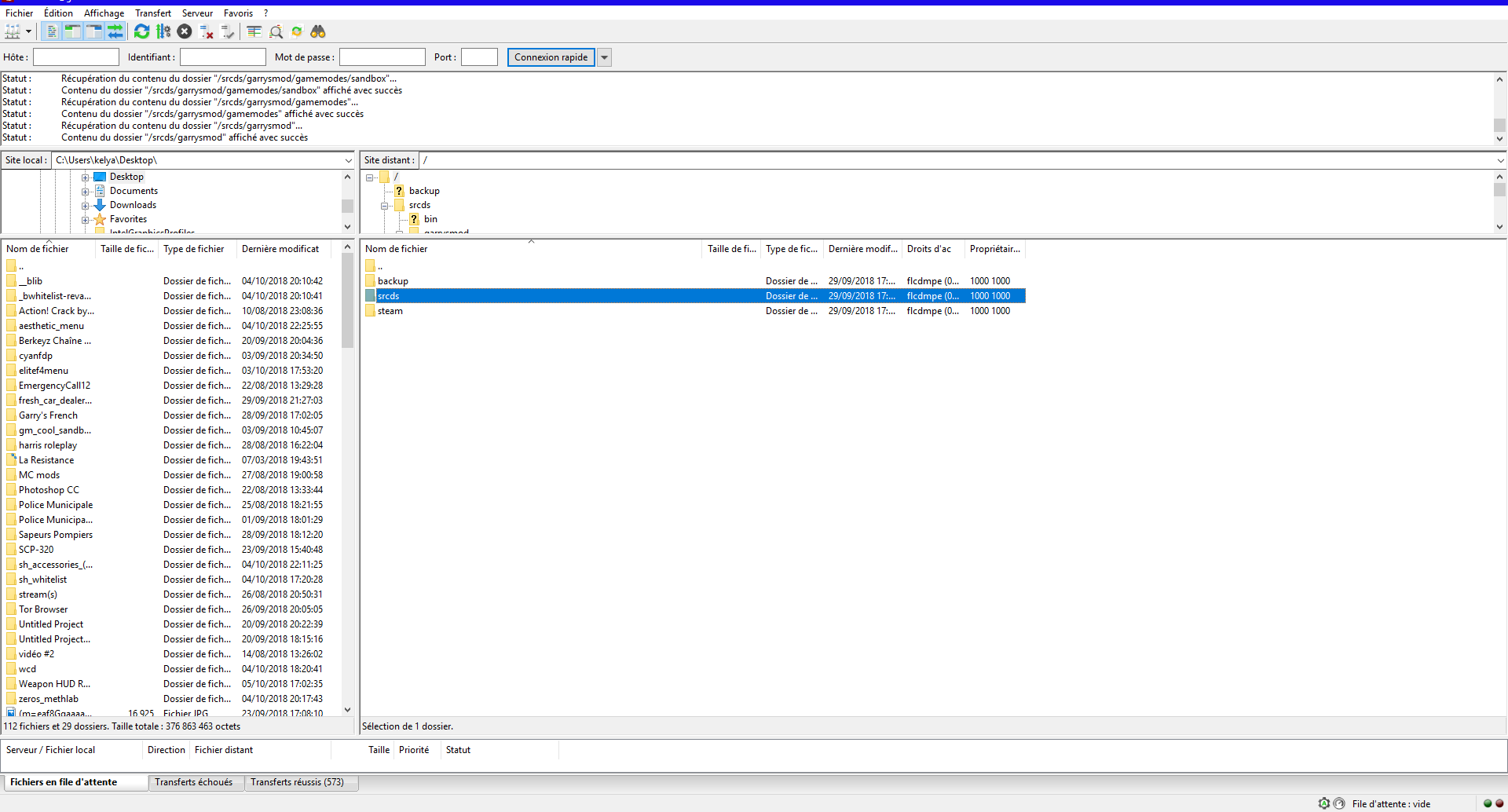1508x812 pixels.
Task: Open the Site local path dropdown
Action: tap(348, 160)
